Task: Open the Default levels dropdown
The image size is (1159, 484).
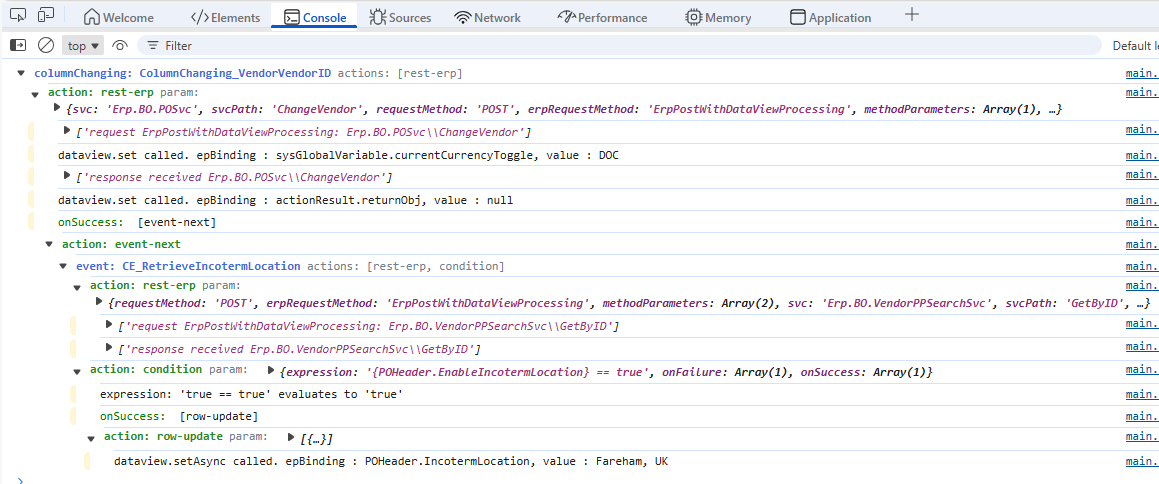Action: [1135, 45]
